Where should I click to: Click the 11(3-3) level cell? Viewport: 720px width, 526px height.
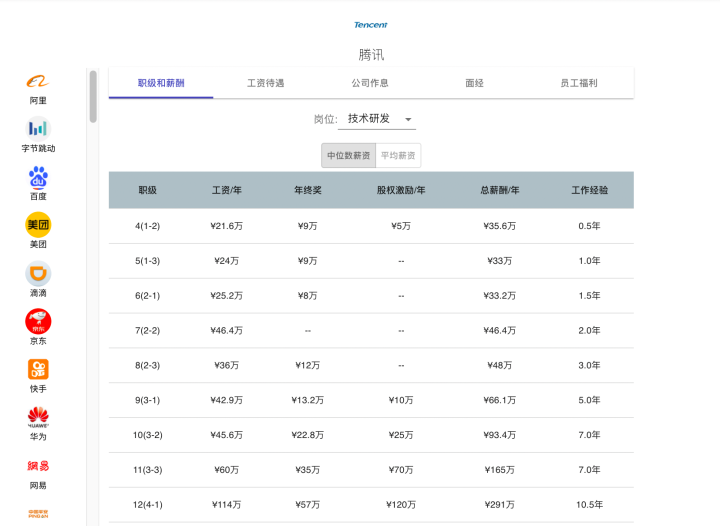point(147,470)
